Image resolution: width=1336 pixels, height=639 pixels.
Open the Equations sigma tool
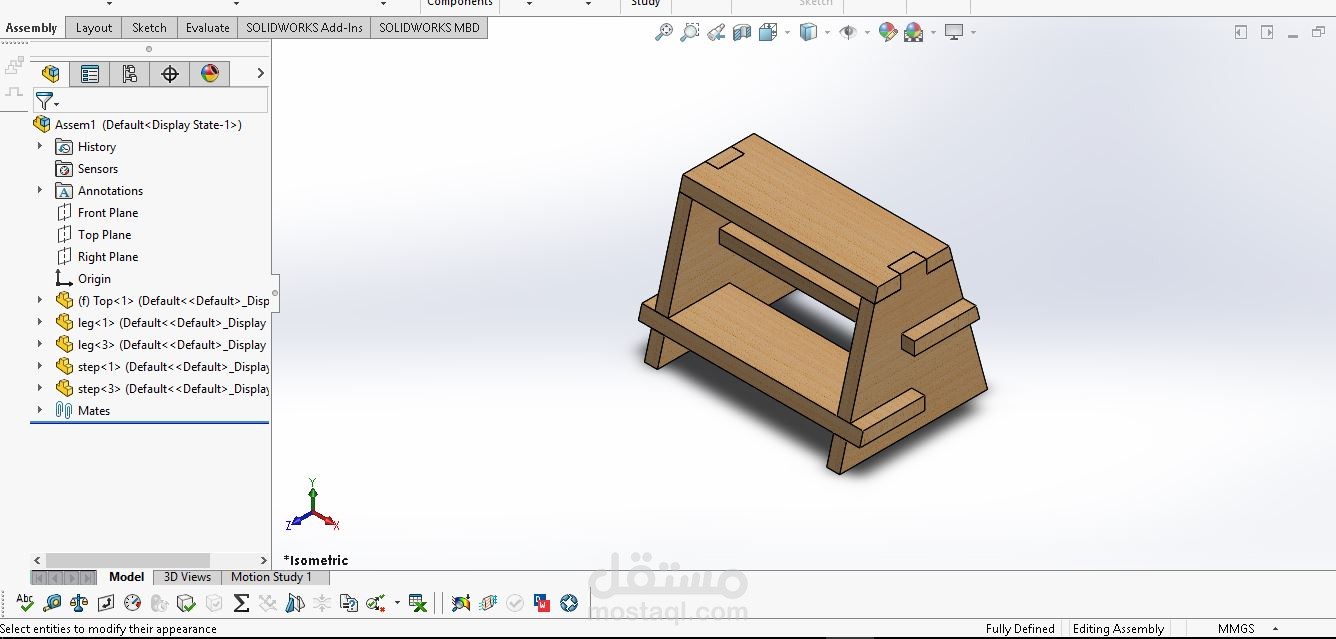point(241,603)
